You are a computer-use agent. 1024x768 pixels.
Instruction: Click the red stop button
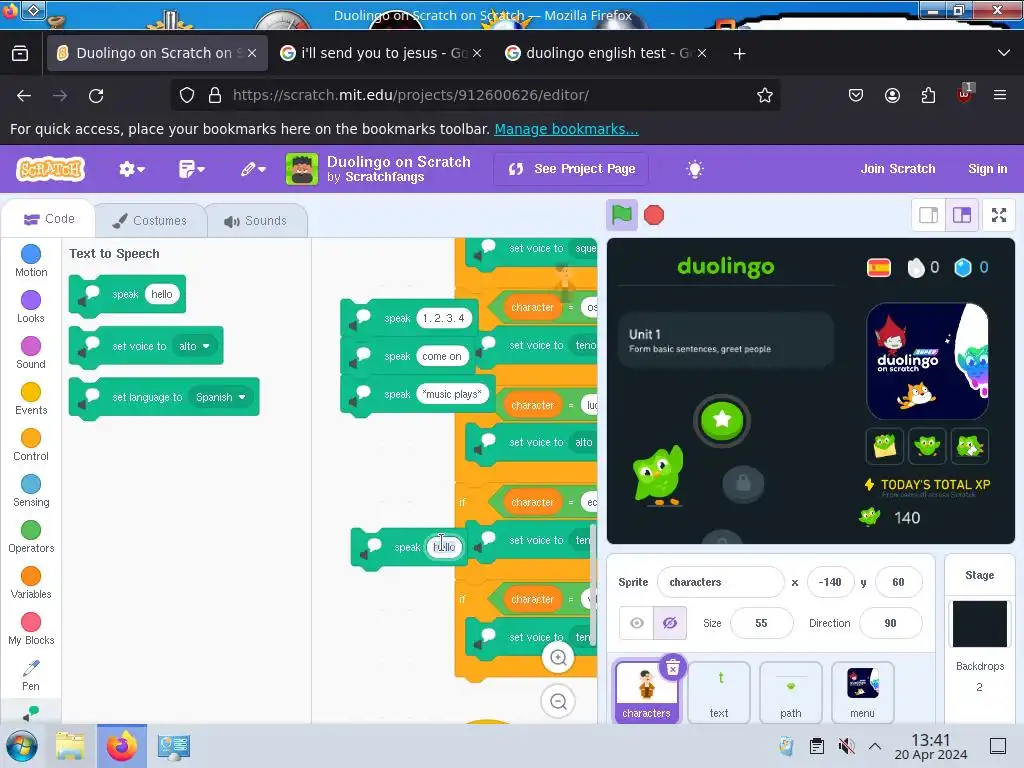click(654, 215)
